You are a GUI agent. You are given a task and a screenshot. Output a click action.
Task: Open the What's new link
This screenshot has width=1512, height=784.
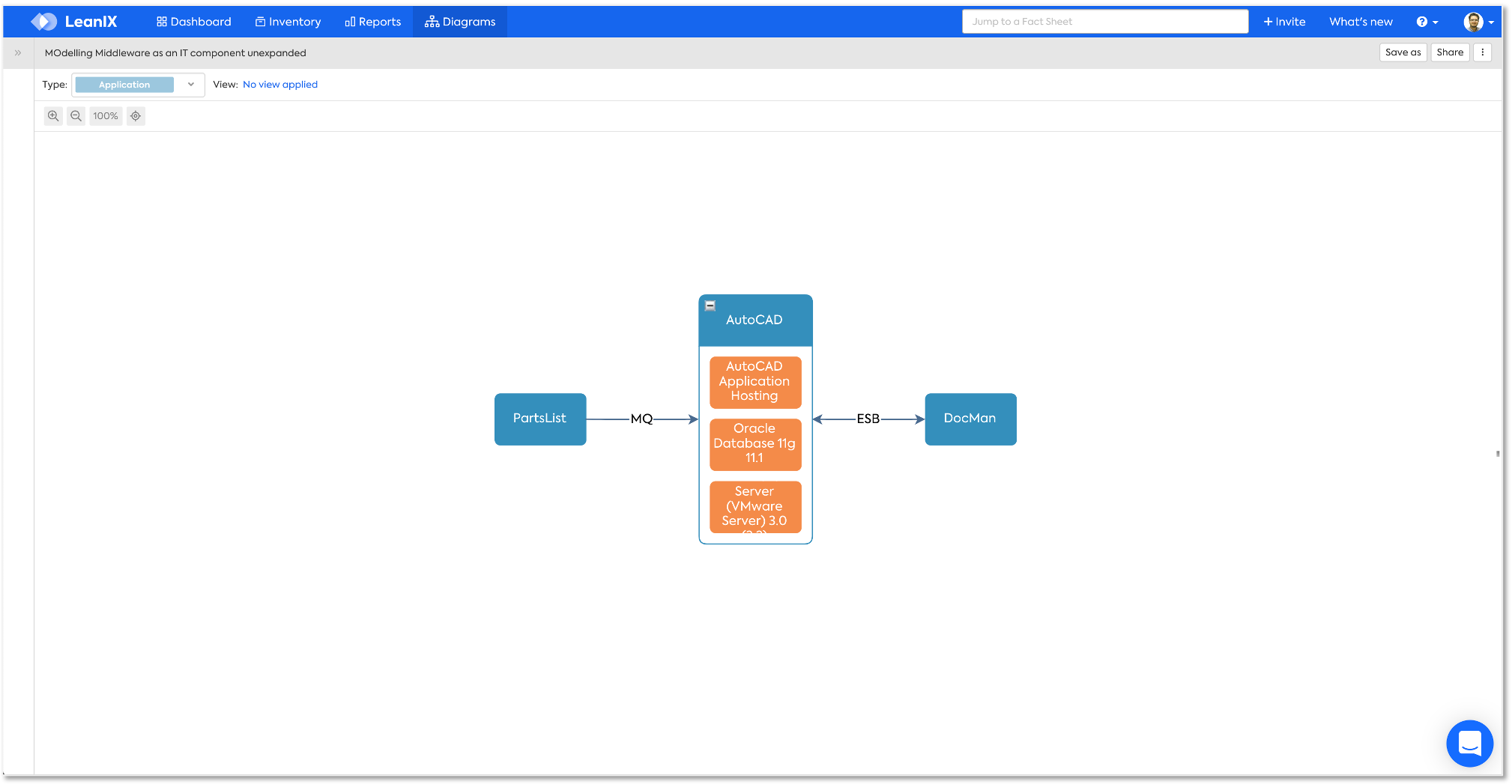(1361, 22)
